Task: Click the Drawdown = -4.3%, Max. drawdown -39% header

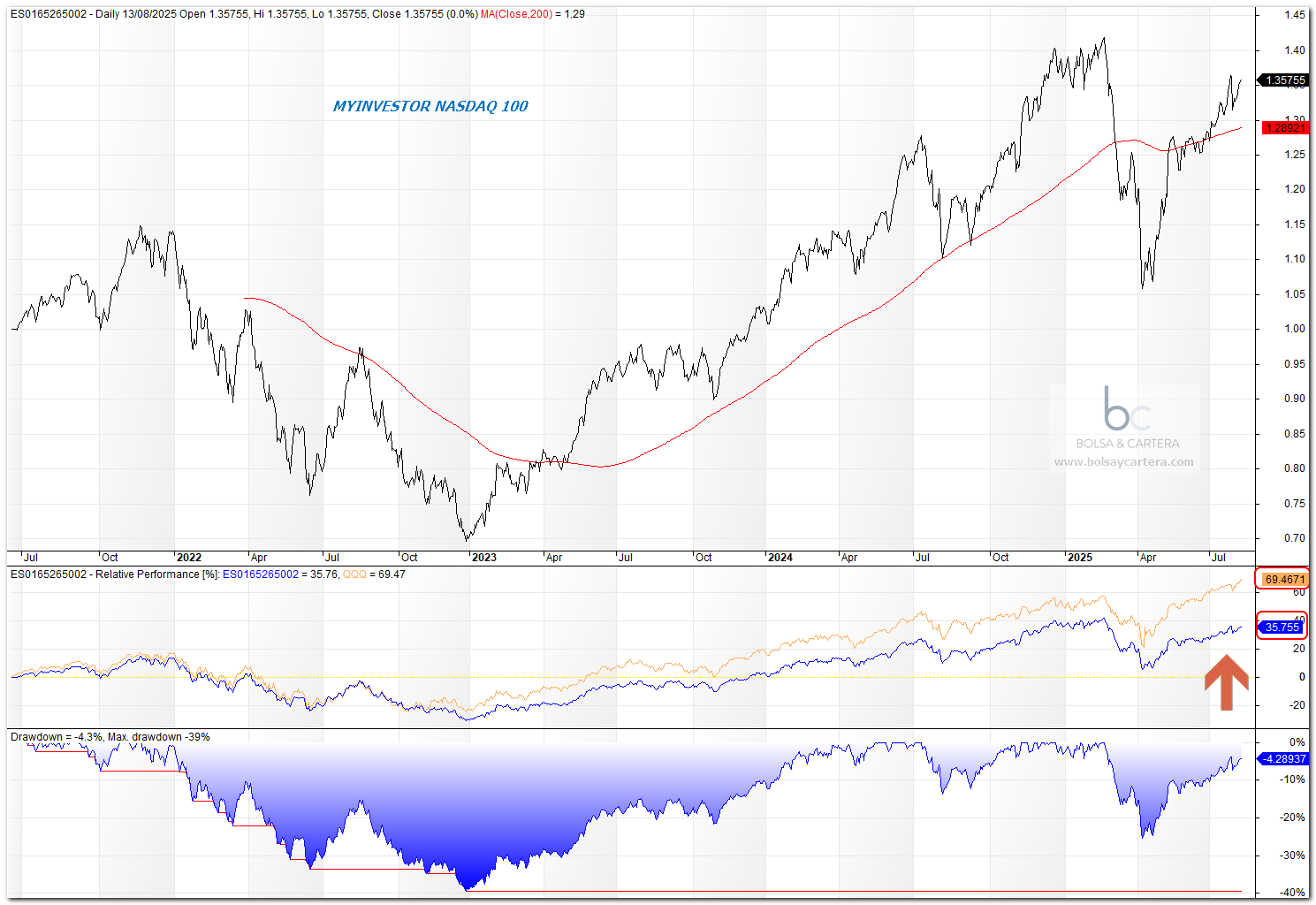Action: point(110,737)
